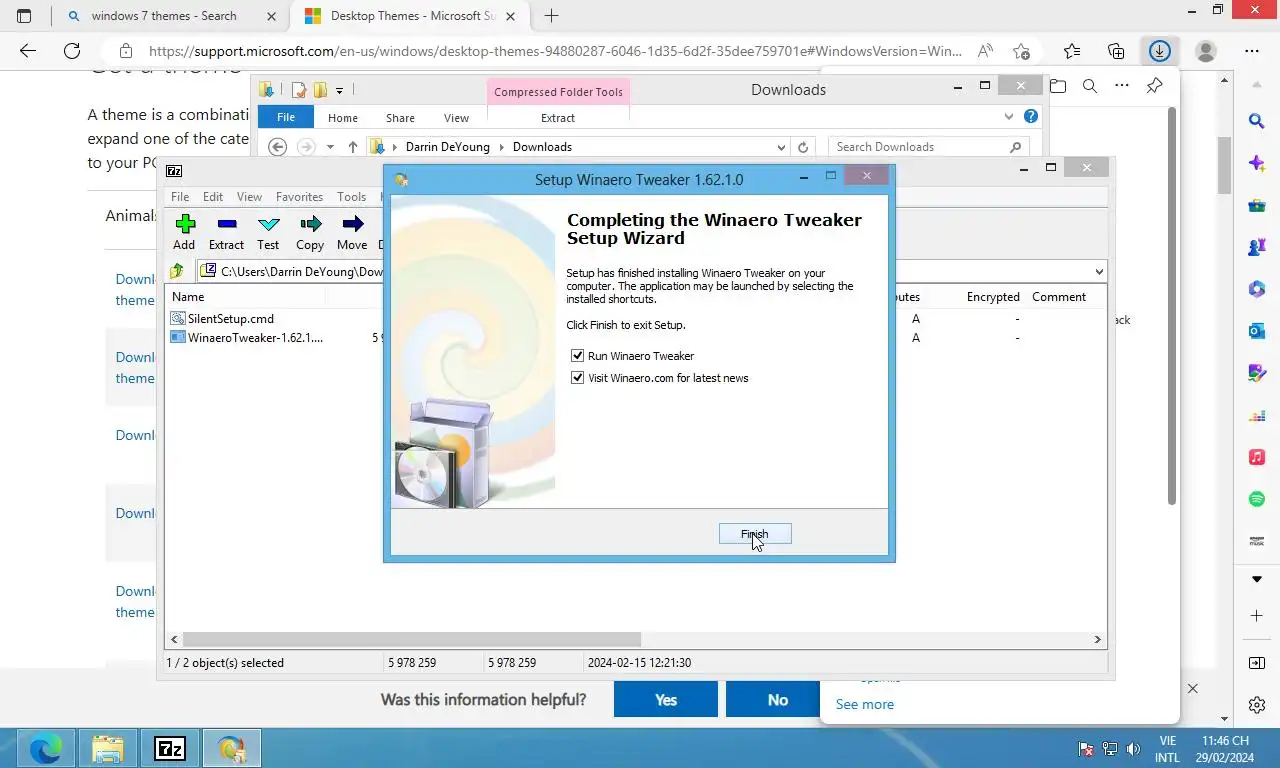The height and width of the screenshot is (768, 1280).
Task: Open Edge sidebar Search icon
Action: [x=1257, y=121]
